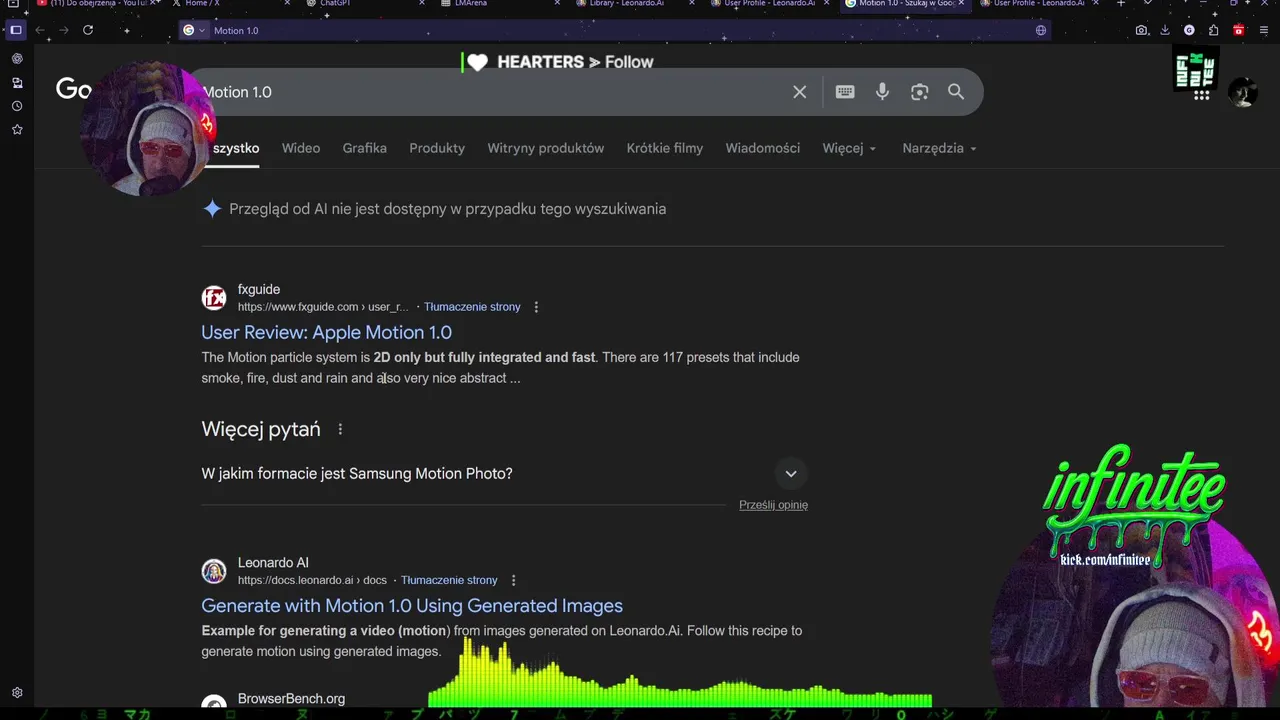
Task: Open the browser extensions puzzle icon
Action: (x=1213, y=30)
